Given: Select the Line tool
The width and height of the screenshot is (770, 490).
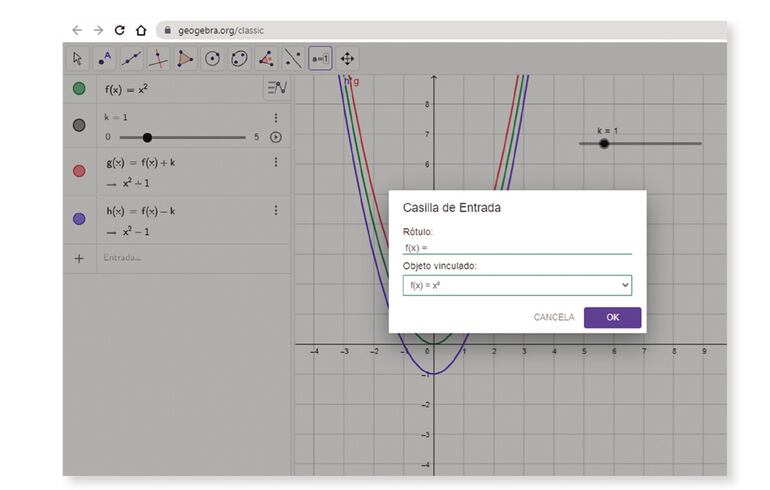Looking at the screenshot, I should (132, 59).
